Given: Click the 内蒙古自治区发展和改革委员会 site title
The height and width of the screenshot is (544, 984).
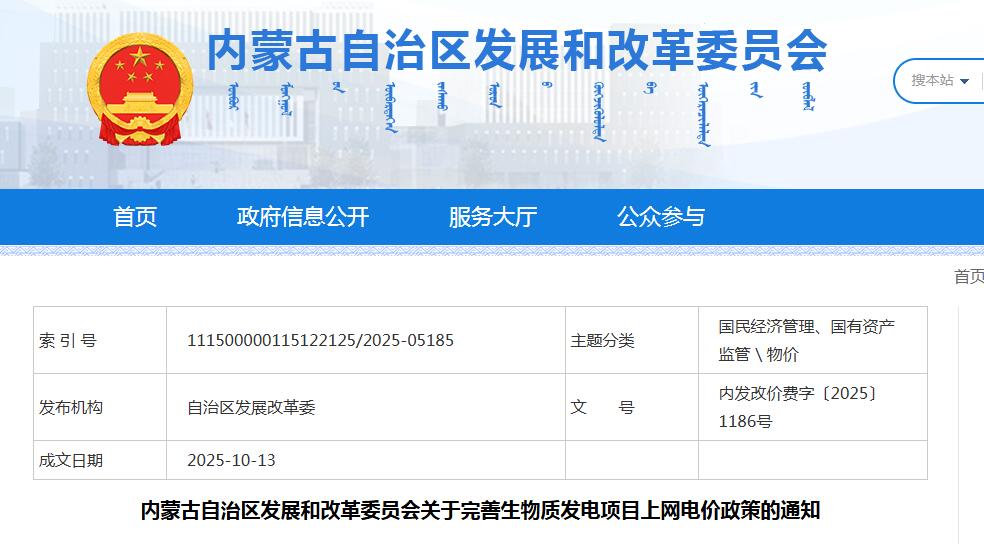Looking at the screenshot, I should 517,50.
